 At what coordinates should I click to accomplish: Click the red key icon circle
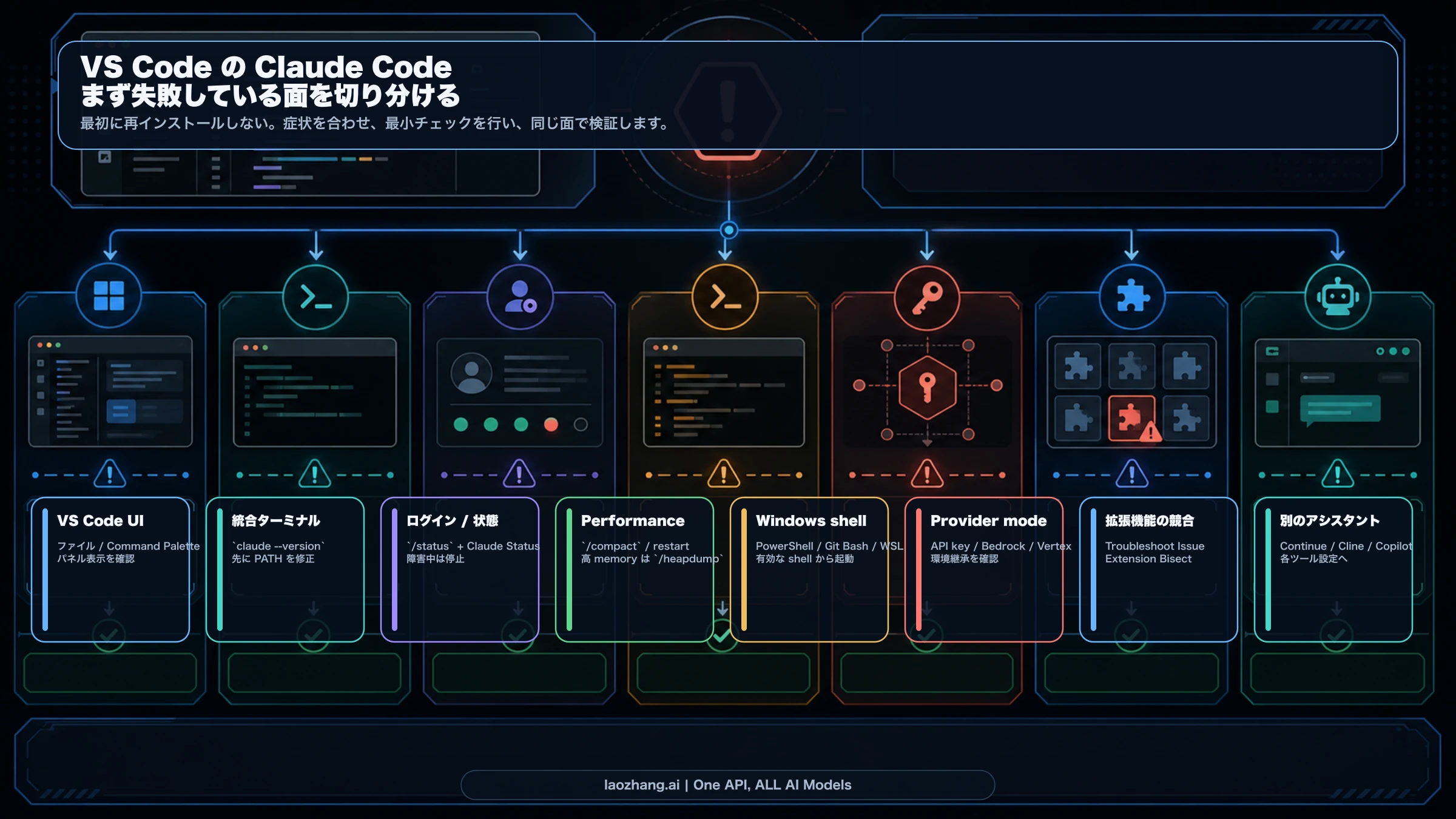pos(927,298)
